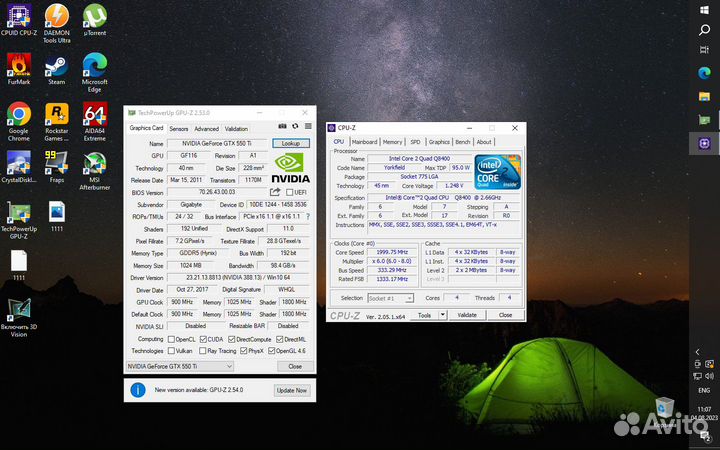
Task: Toggle the Vulkan checkbox
Action: coord(171,351)
